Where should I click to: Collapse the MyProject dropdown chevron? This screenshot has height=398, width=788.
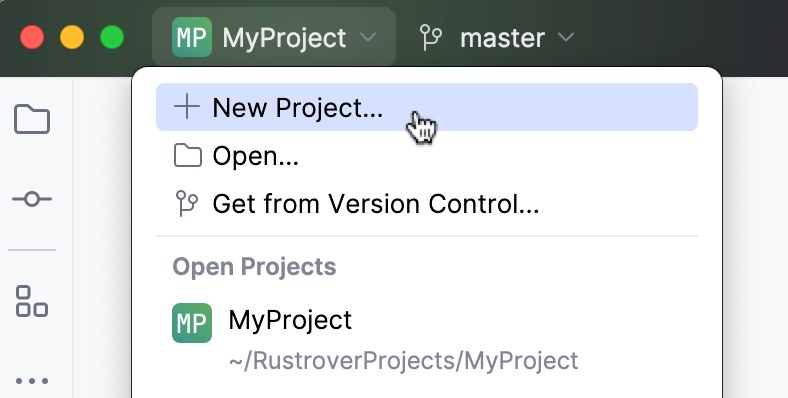coord(368,38)
